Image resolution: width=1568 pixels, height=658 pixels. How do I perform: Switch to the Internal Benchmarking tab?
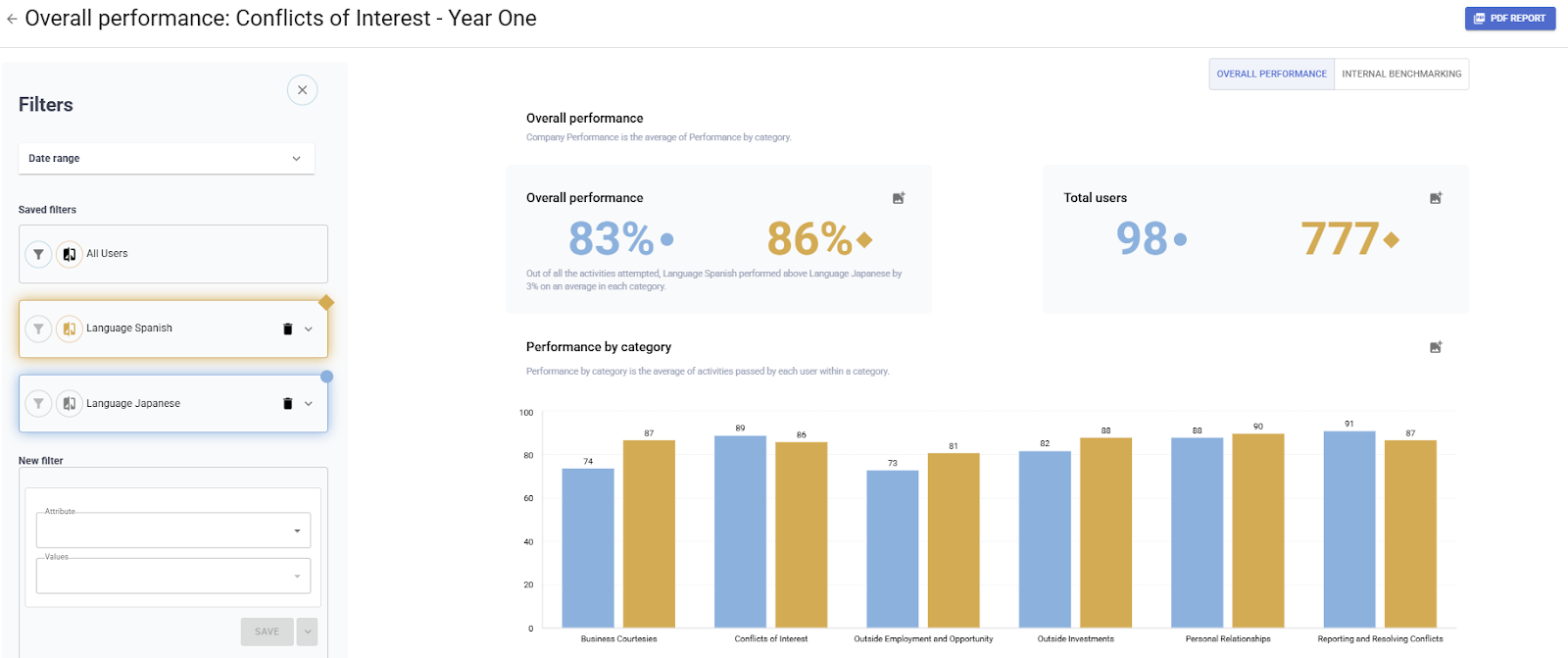[1400, 75]
